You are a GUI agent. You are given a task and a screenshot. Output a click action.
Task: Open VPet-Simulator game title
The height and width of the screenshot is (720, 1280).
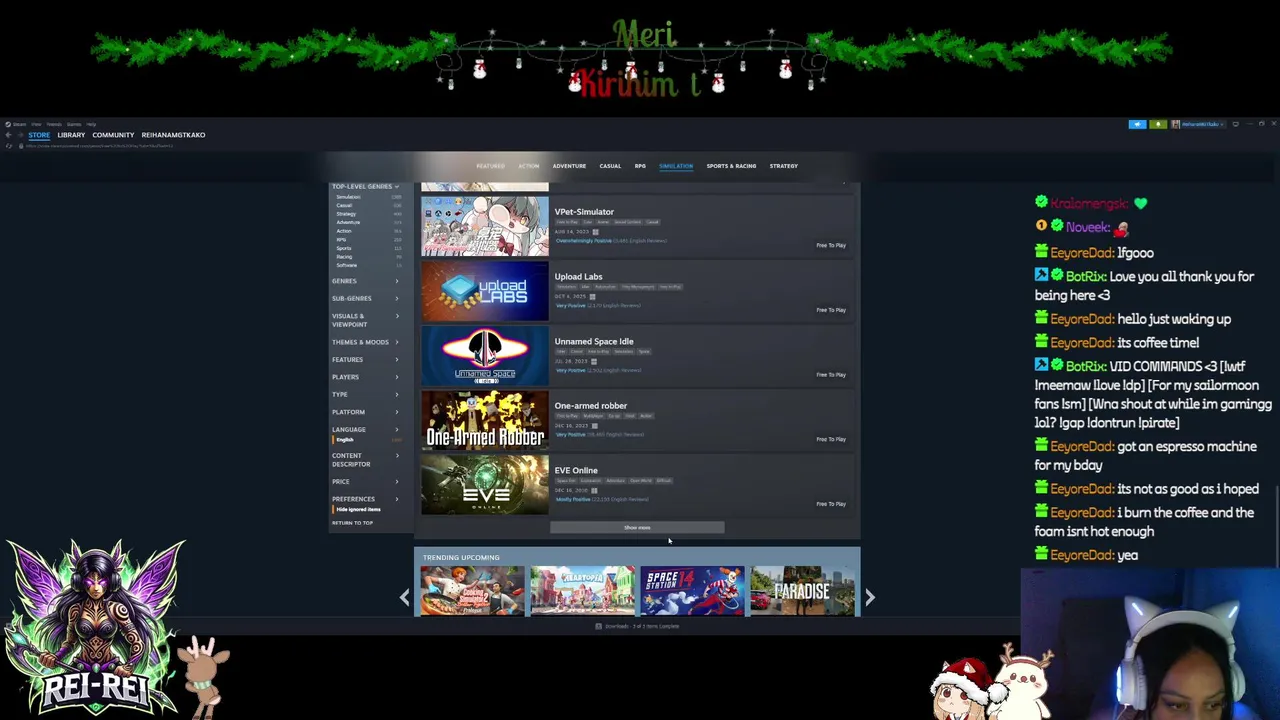pos(584,212)
